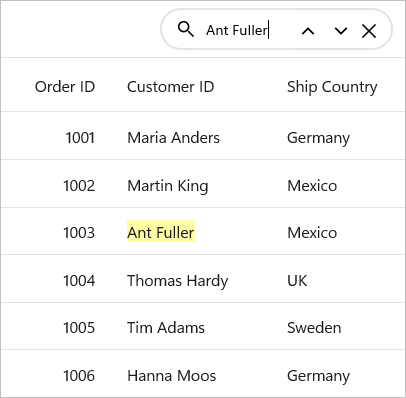Sort by Customer ID column header
Viewport: 406px width, 398px height.
point(171,87)
